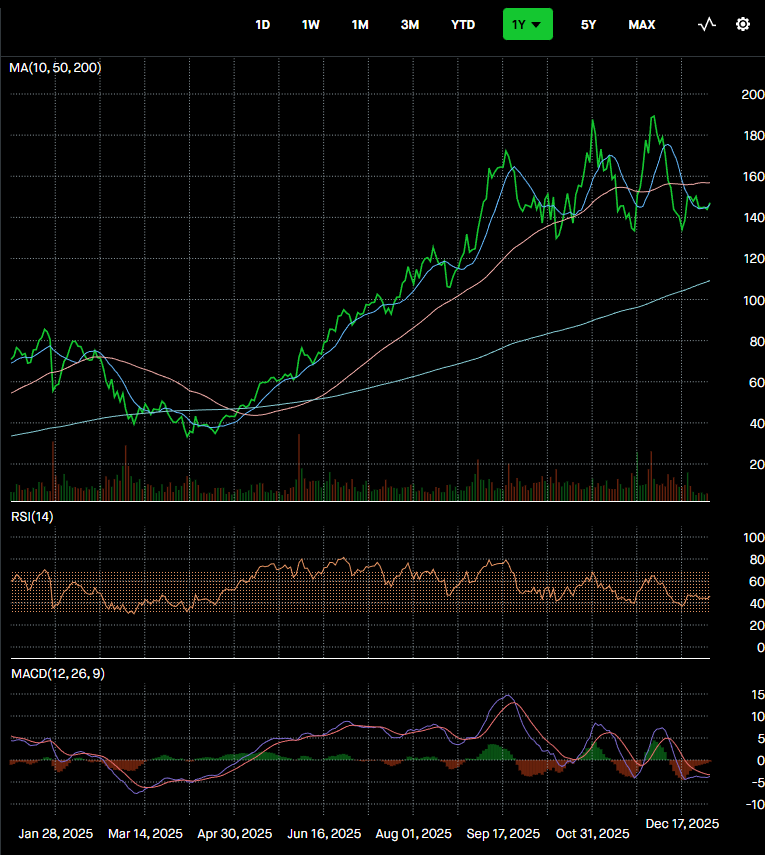Click the Apr 30, 2025 date label
Viewport: 765px width, 855px height.
point(234,834)
